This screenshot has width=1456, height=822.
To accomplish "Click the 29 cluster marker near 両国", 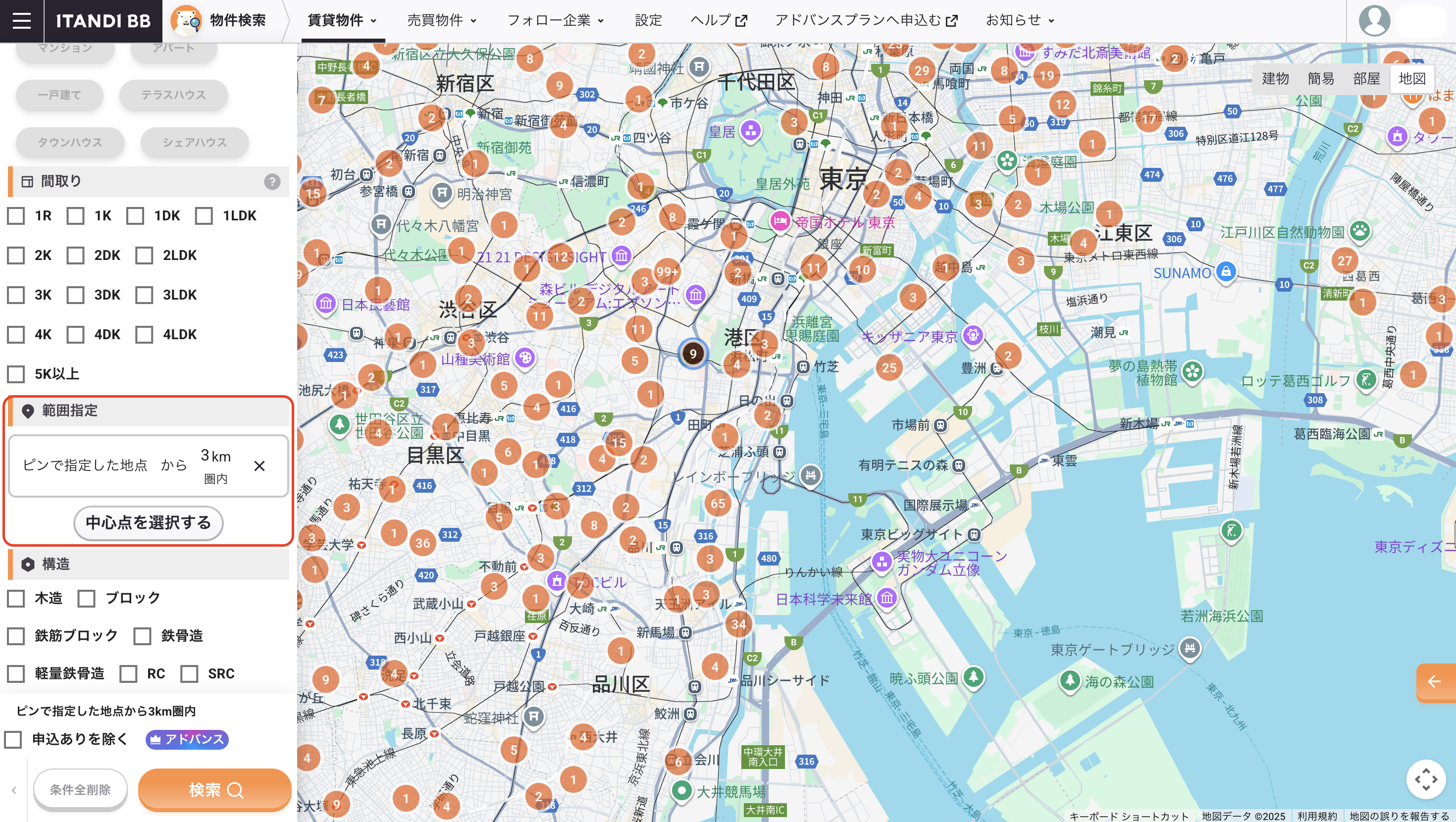I will [x=922, y=71].
